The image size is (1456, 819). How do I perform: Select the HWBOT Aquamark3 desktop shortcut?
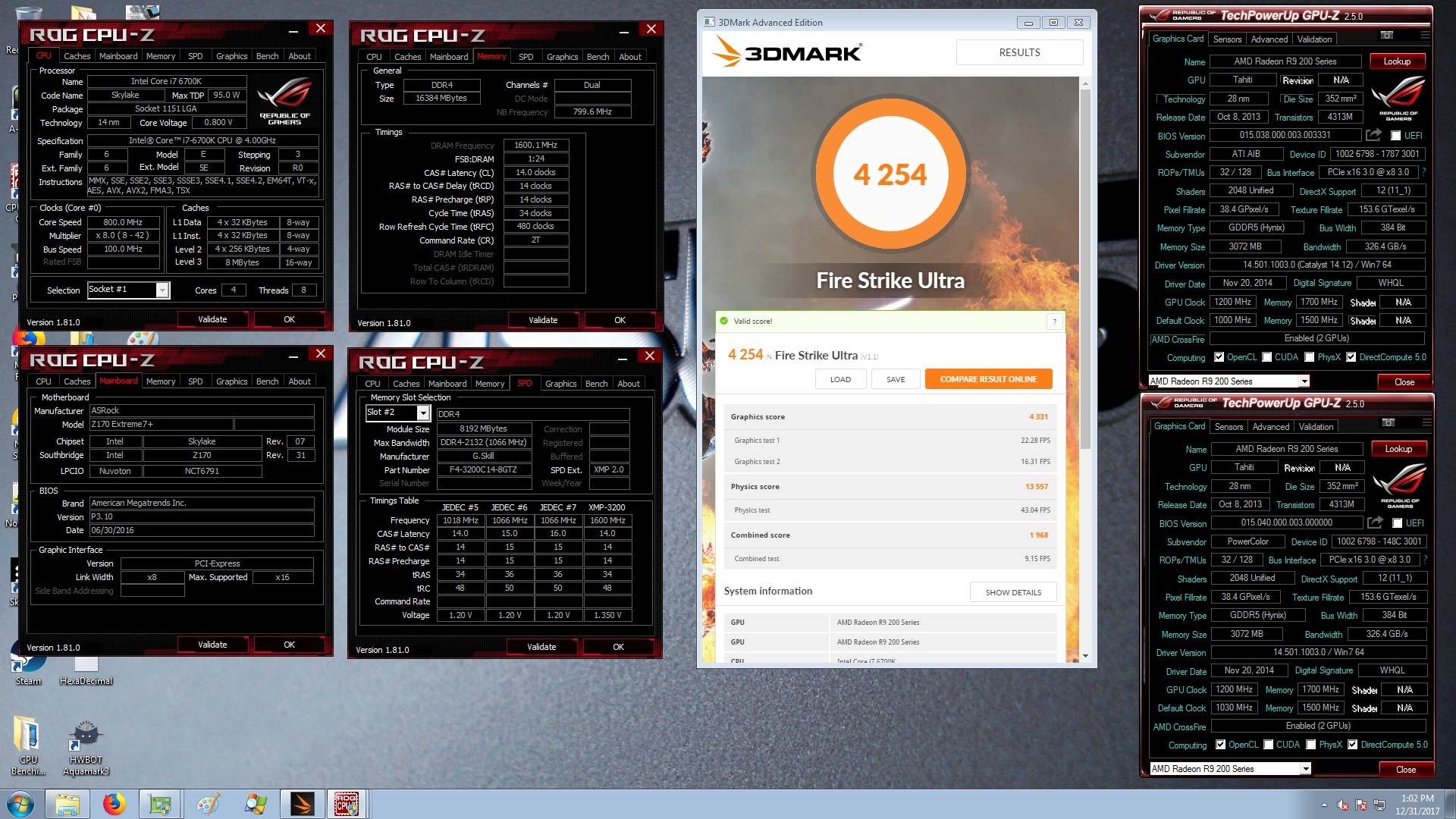point(86,748)
